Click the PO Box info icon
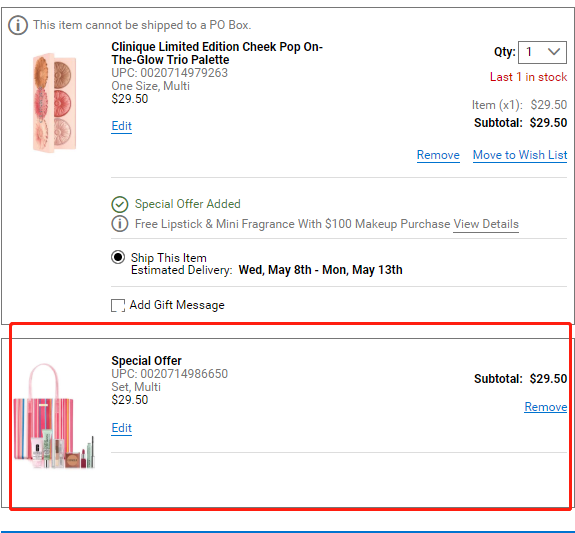 [x=18, y=25]
